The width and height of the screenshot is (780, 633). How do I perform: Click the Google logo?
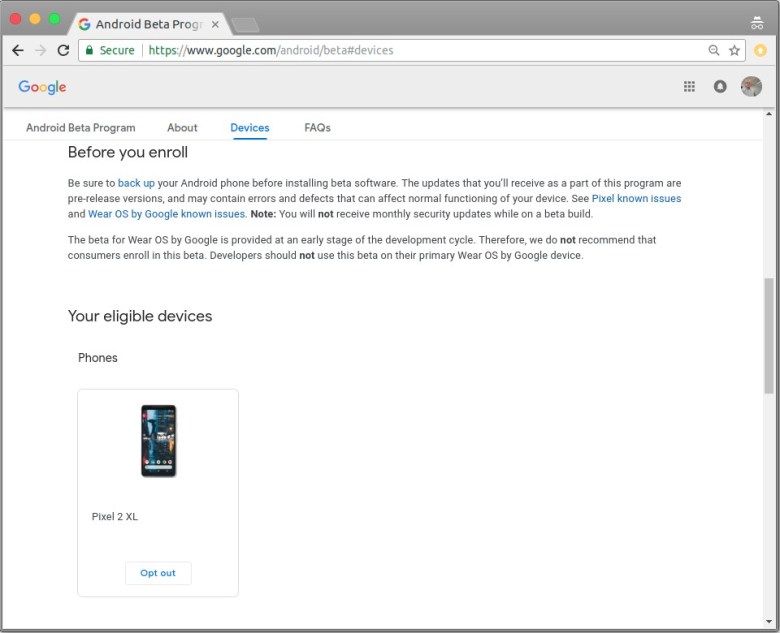pyautogui.click(x=42, y=87)
